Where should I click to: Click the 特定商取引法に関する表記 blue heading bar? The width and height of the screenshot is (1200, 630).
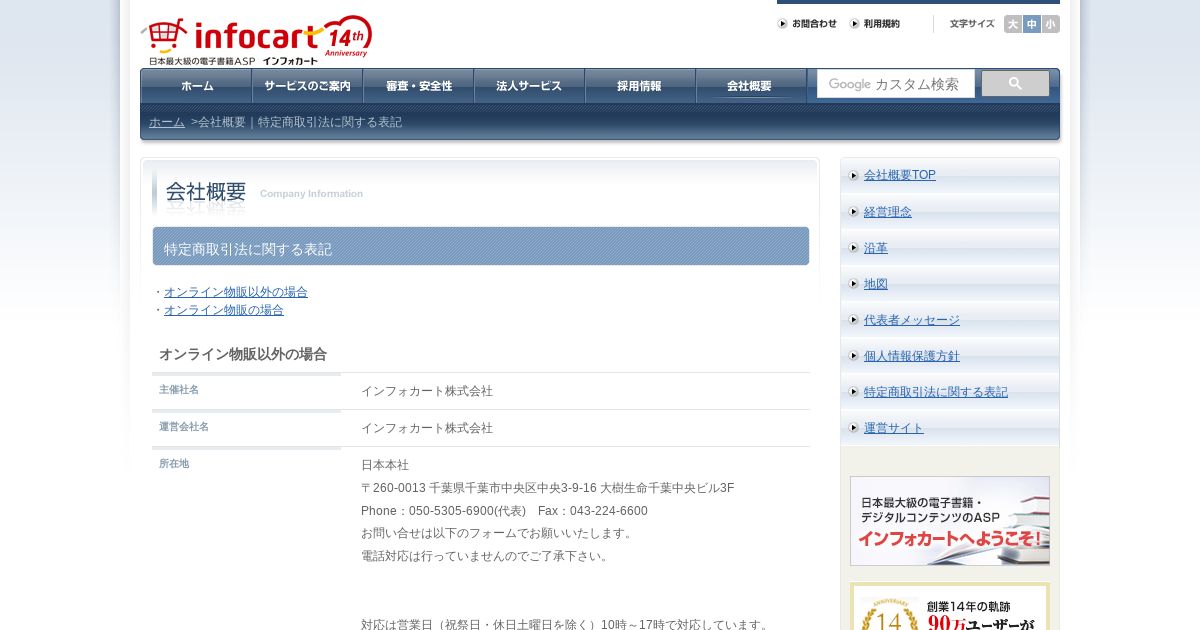tap(481, 246)
